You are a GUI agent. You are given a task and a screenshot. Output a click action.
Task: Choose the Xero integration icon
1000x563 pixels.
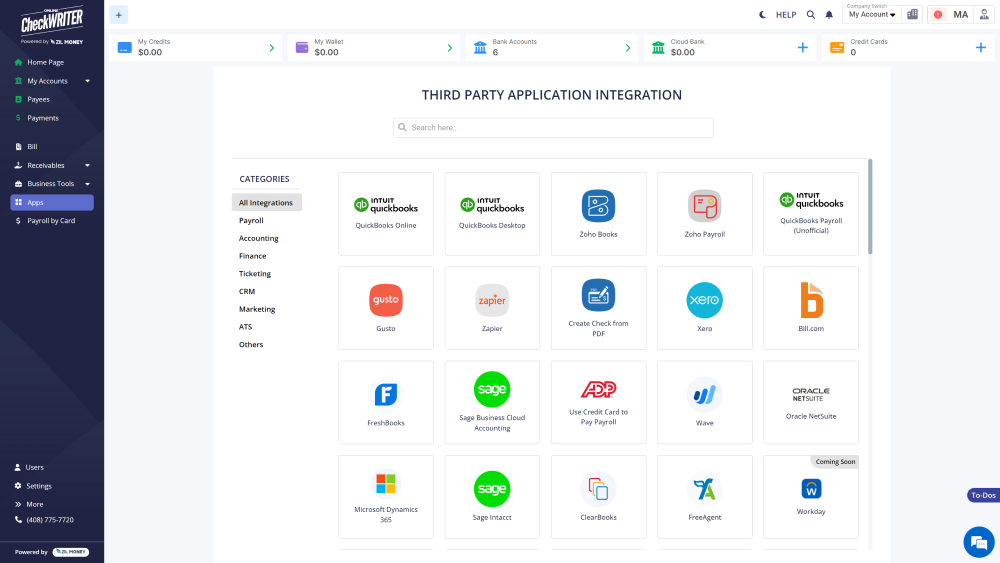tap(704, 300)
